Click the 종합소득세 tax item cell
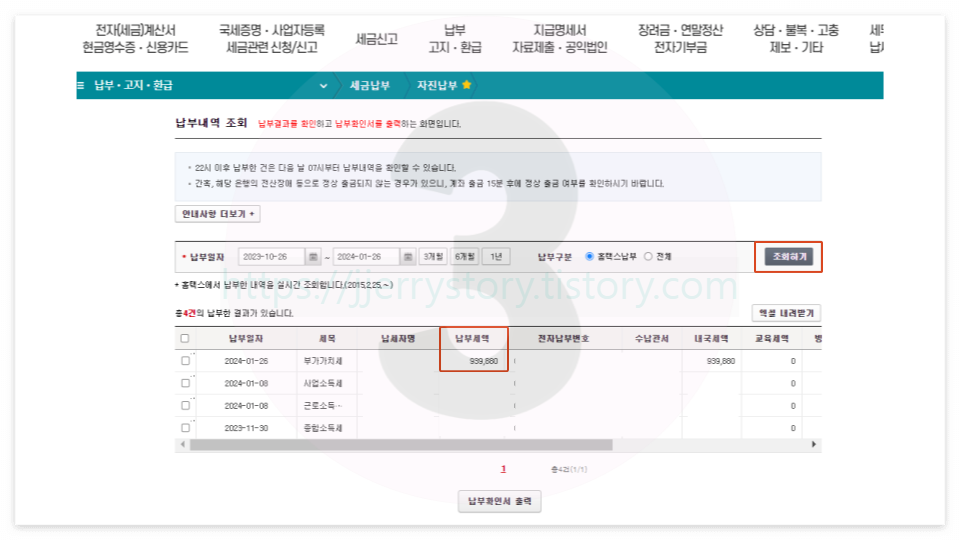This screenshot has height=540, width=960. (323, 427)
